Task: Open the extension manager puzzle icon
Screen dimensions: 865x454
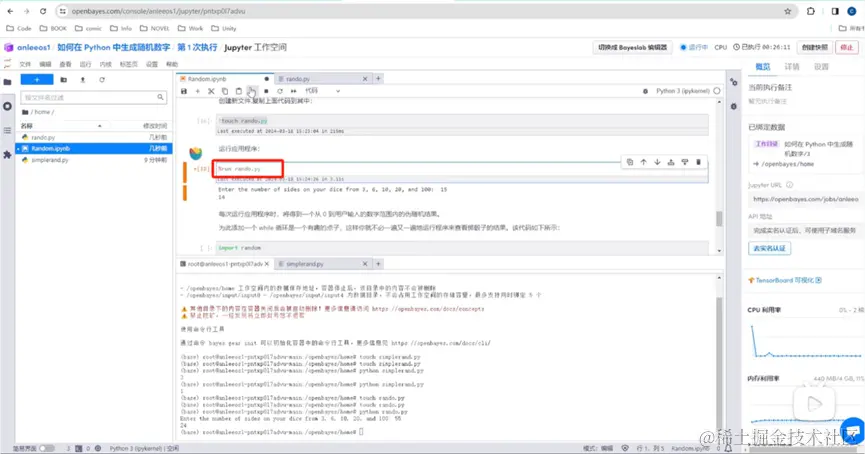Action: click(7, 155)
